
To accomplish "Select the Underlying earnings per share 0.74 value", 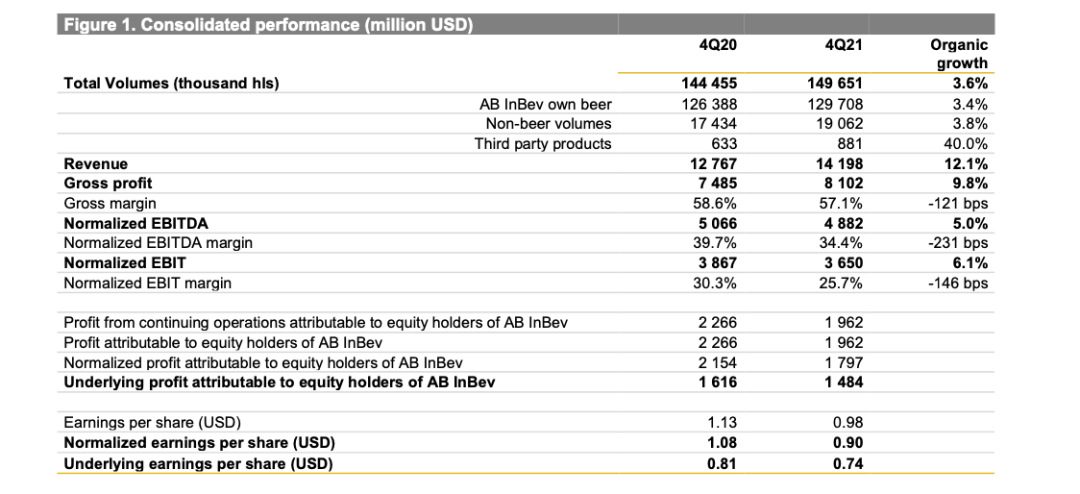I will pos(848,464).
